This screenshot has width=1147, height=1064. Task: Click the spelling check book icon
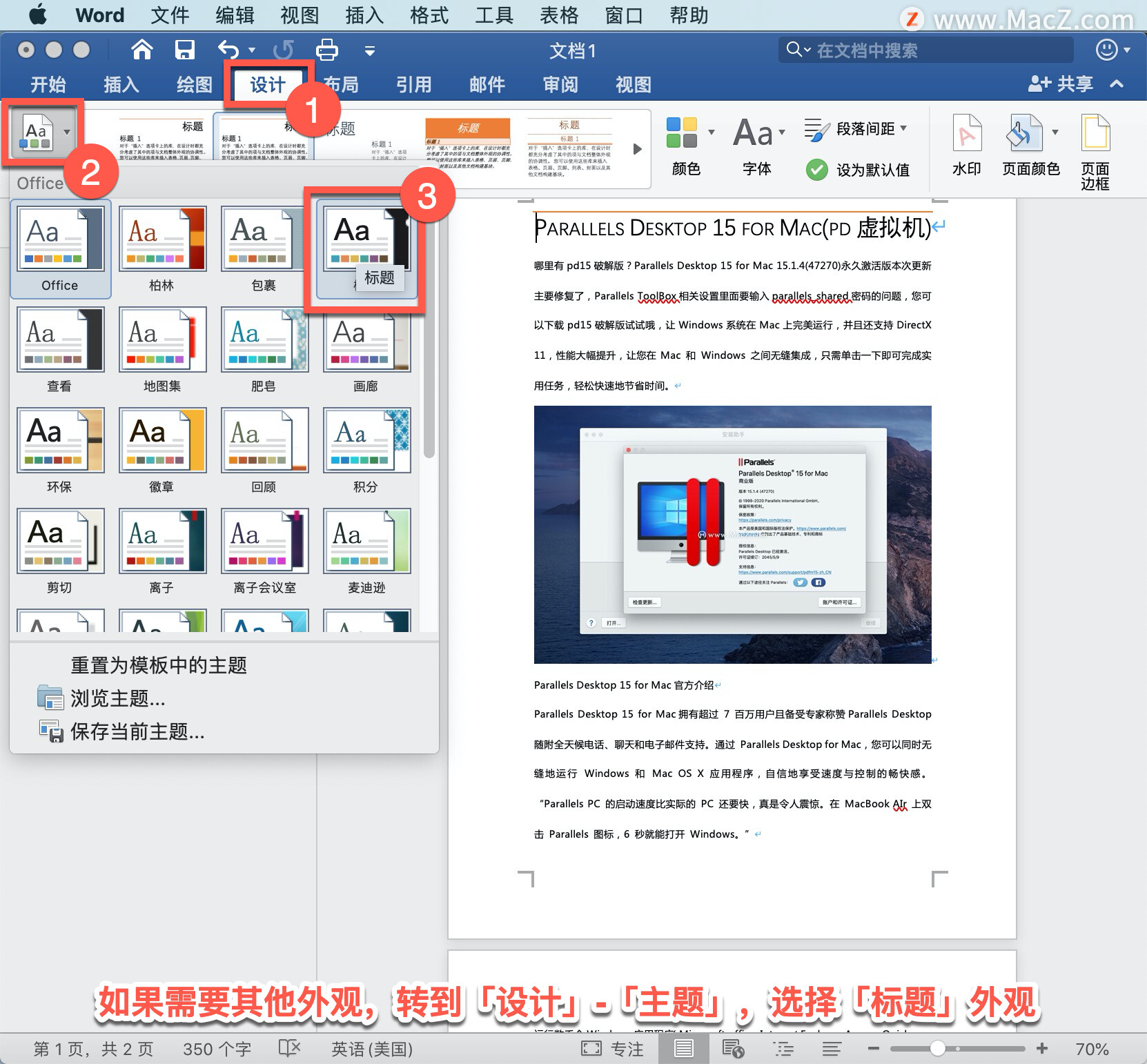pos(290,1049)
